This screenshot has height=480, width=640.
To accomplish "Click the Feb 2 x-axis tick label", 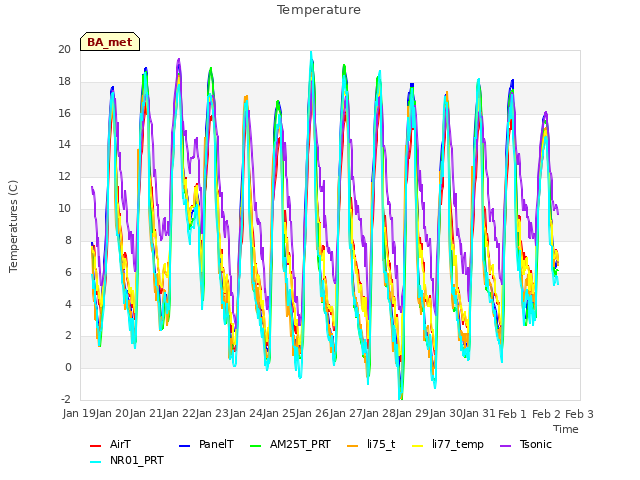I will click(x=547, y=414).
